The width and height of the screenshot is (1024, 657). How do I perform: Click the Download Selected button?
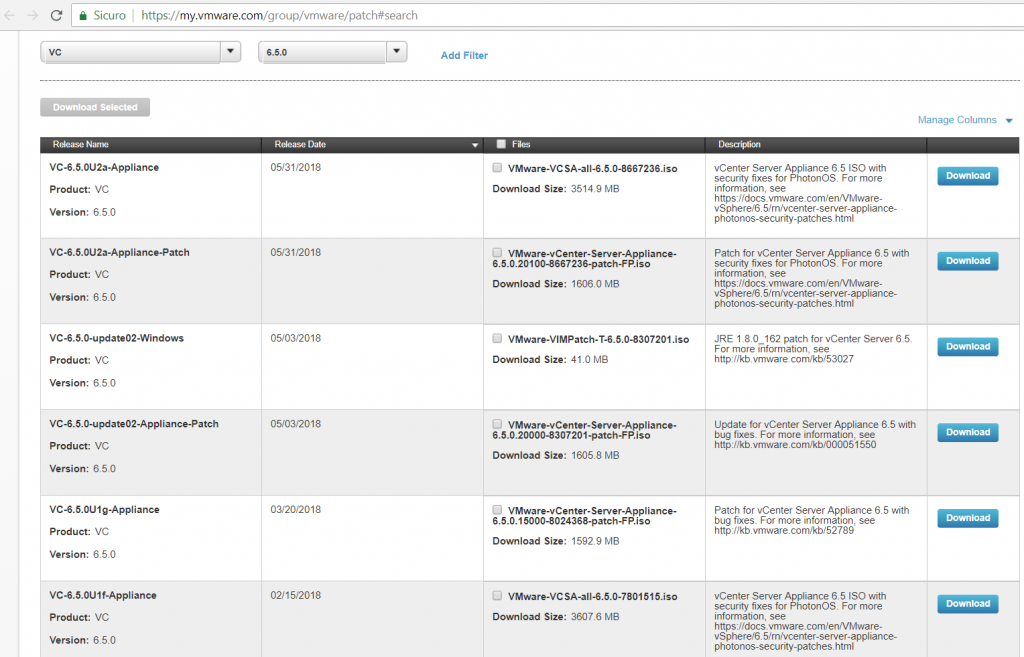[95, 107]
